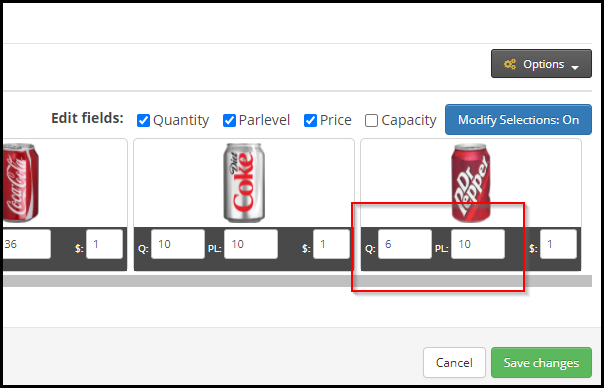Click Save changes button
The width and height of the screenshot is (604, 388).
[x=541, y=363]
